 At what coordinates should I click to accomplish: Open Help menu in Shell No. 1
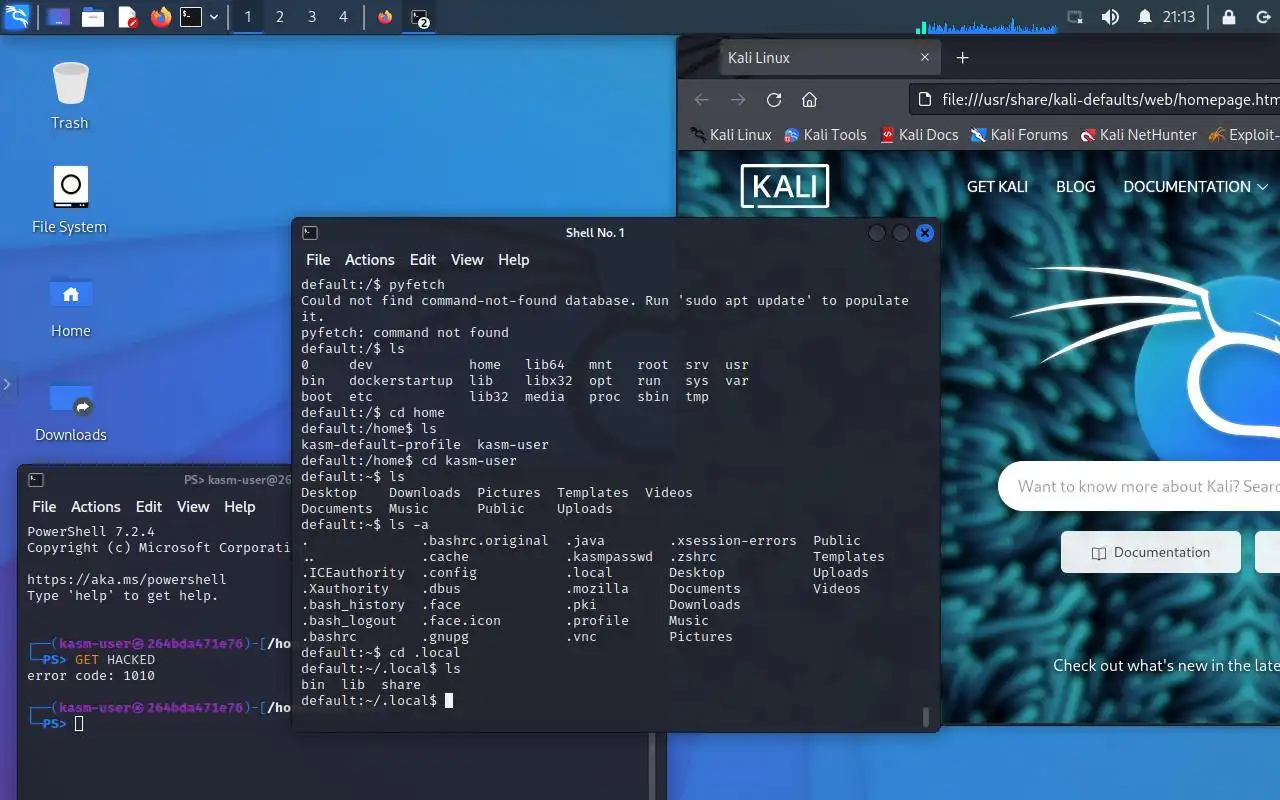click(x=513, y=260)
